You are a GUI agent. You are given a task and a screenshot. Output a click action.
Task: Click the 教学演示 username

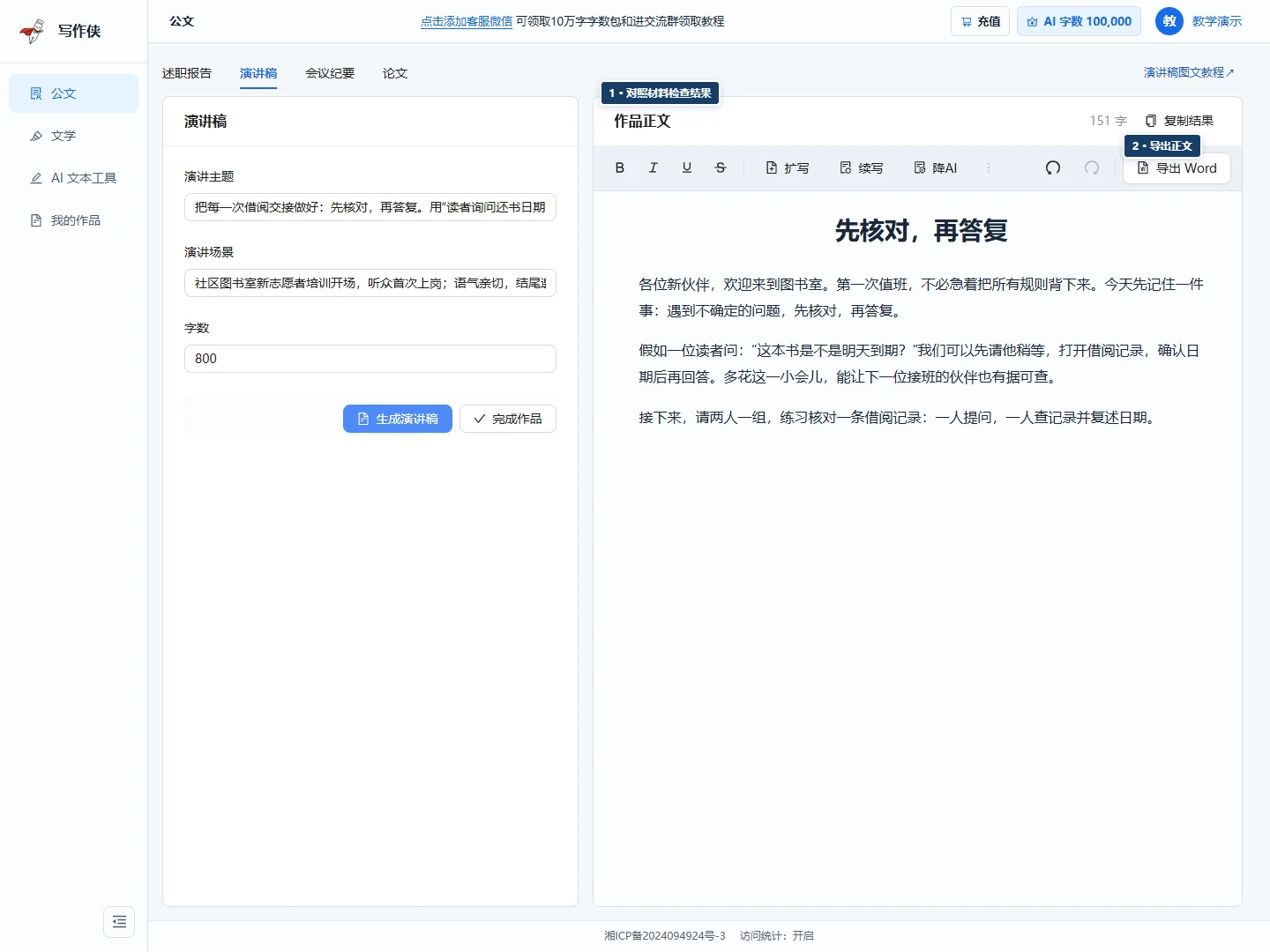click(1217, 21)
